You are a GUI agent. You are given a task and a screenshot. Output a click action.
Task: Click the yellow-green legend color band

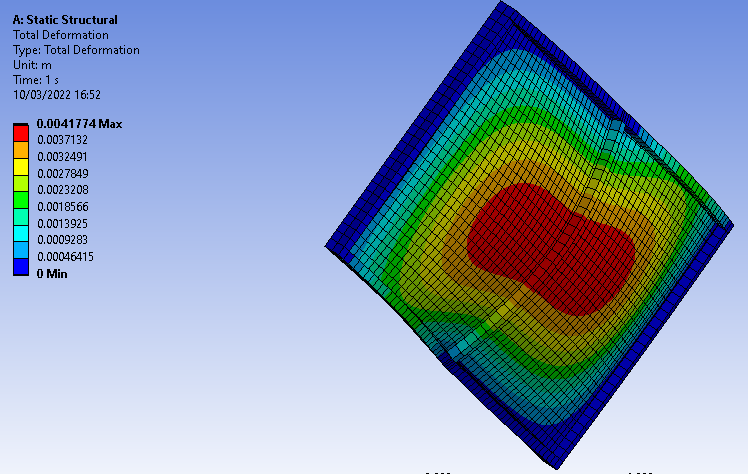point(21,183)
